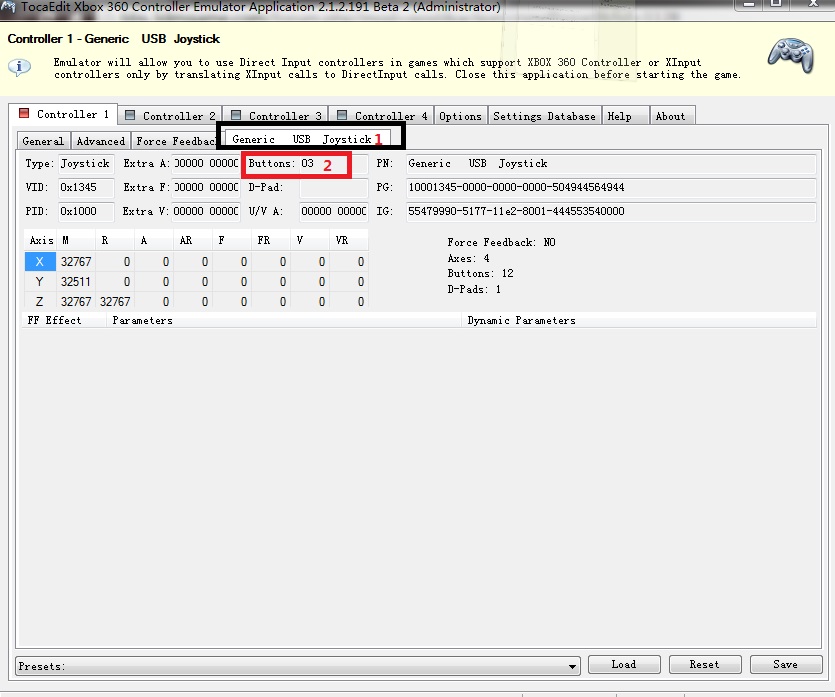Viewport: 835px width, 697px height.
Task: Click the Extra V value field
Action: 206,211
